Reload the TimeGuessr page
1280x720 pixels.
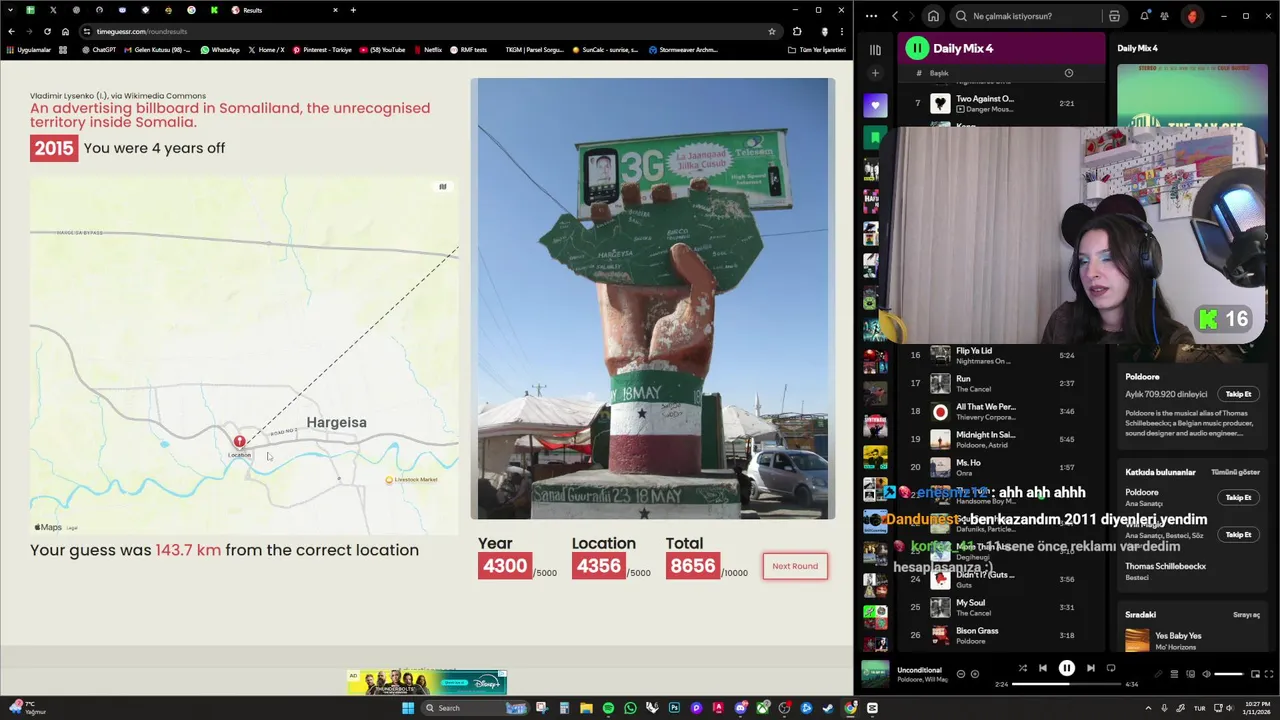point(47,31)
